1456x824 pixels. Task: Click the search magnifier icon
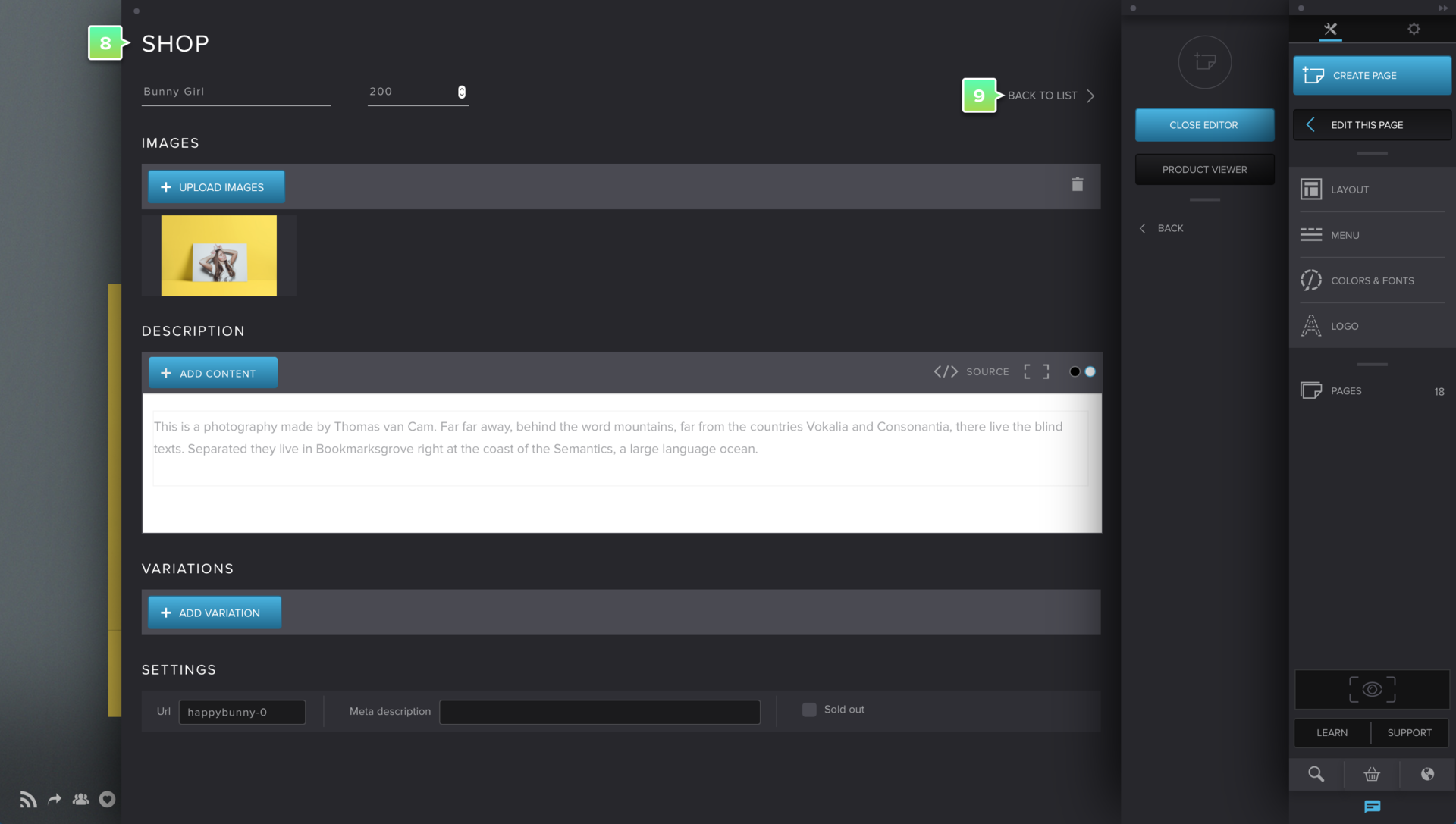coord(1316,774)
